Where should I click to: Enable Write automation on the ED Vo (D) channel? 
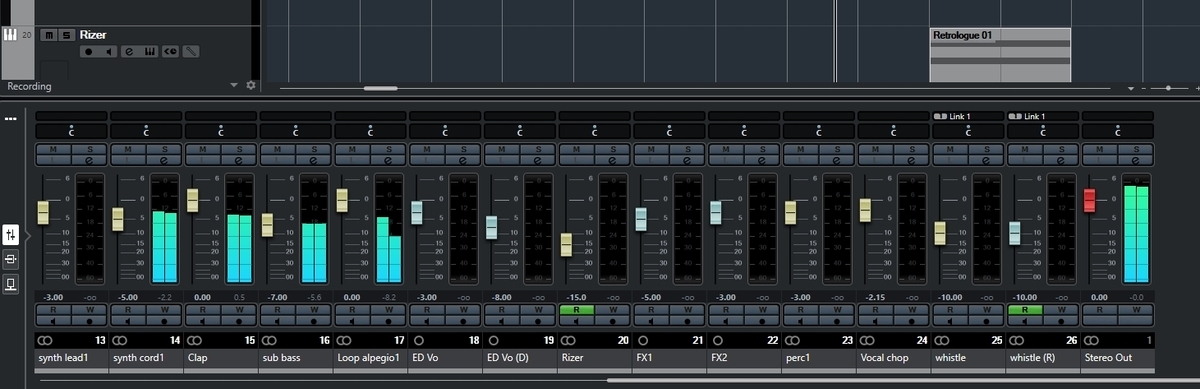pyautogui.click(x=539, y=311)
